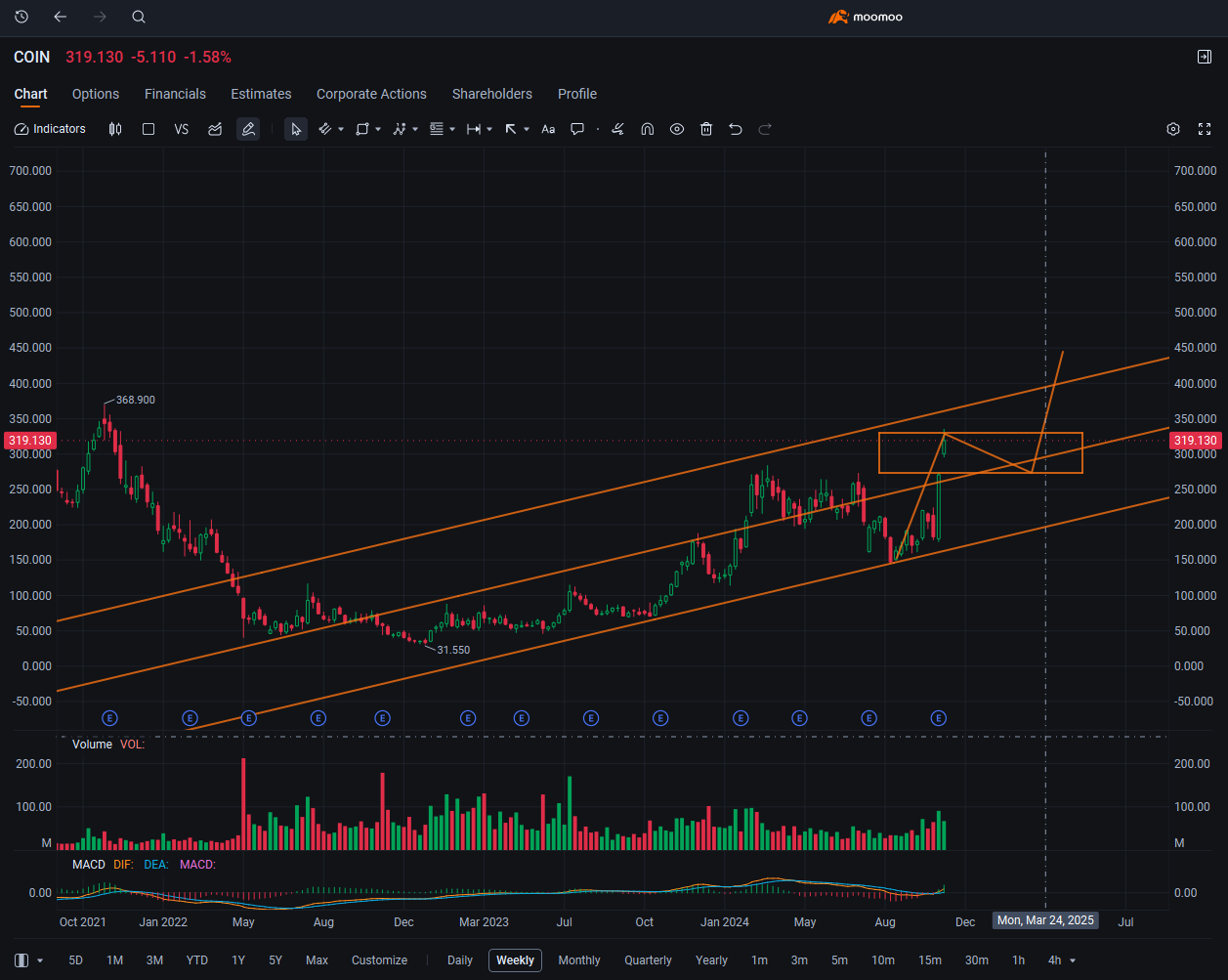This screenshot has height=980, width=1228.
Task: Expand the pattern tools dropdown arrow
Action: coord(415,129)
